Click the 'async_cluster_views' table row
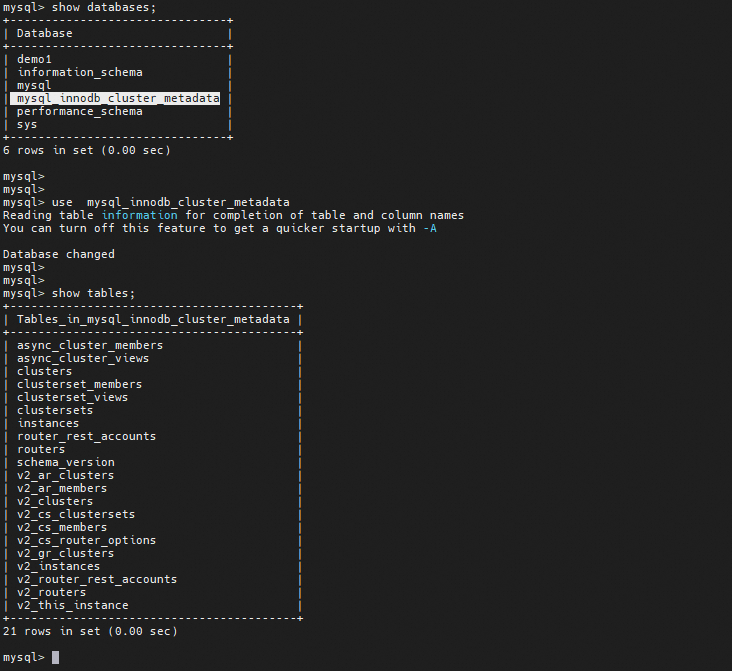 tap(83, 358)
